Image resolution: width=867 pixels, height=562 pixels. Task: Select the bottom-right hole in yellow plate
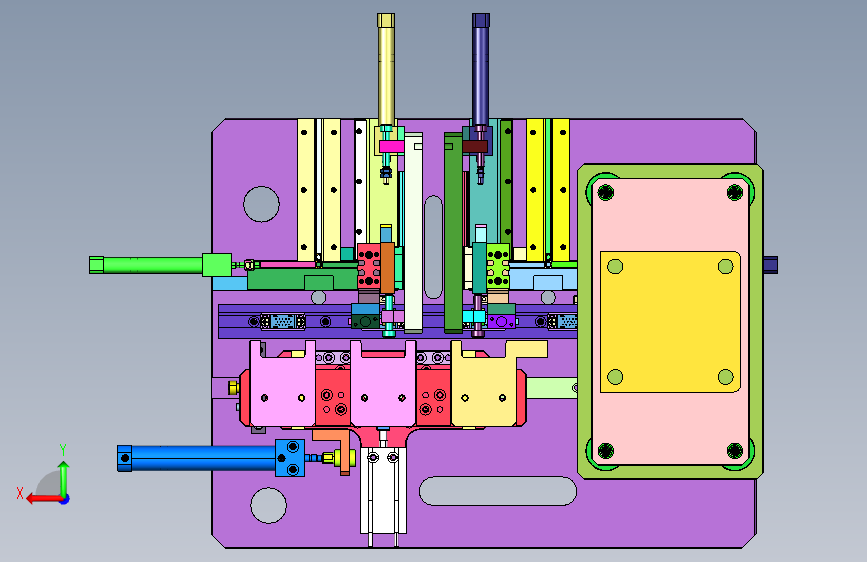pos(725,377)
